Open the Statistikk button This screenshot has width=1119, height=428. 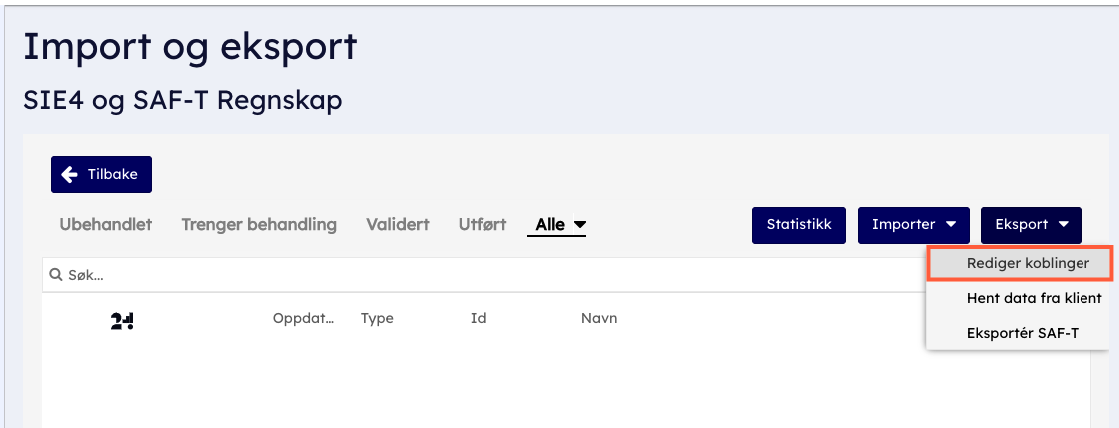pyautogui.click(x=799, y=225)
